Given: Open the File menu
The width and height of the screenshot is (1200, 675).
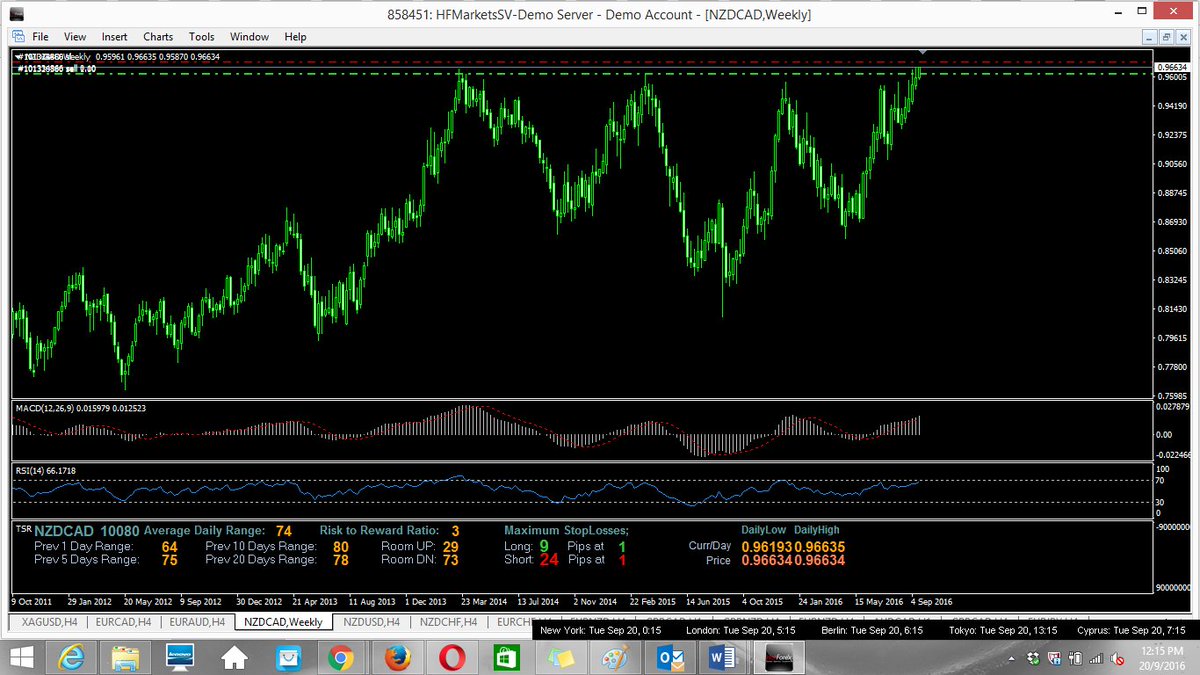Looking at the screenshot, I should (40, 37).
